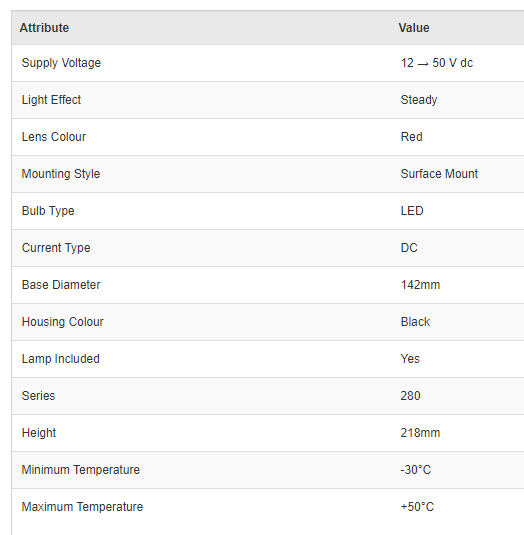Select the Maximum Temperature label

(83, 507)
